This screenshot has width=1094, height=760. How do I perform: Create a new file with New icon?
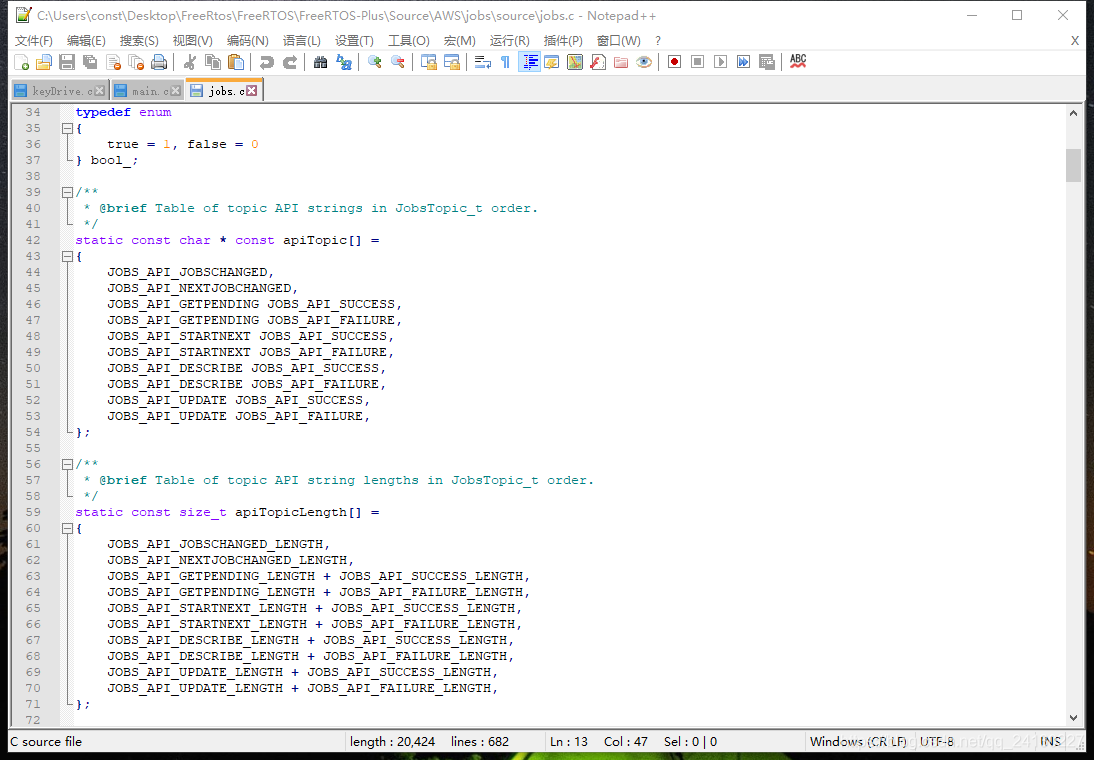click(x=22, y=62)
